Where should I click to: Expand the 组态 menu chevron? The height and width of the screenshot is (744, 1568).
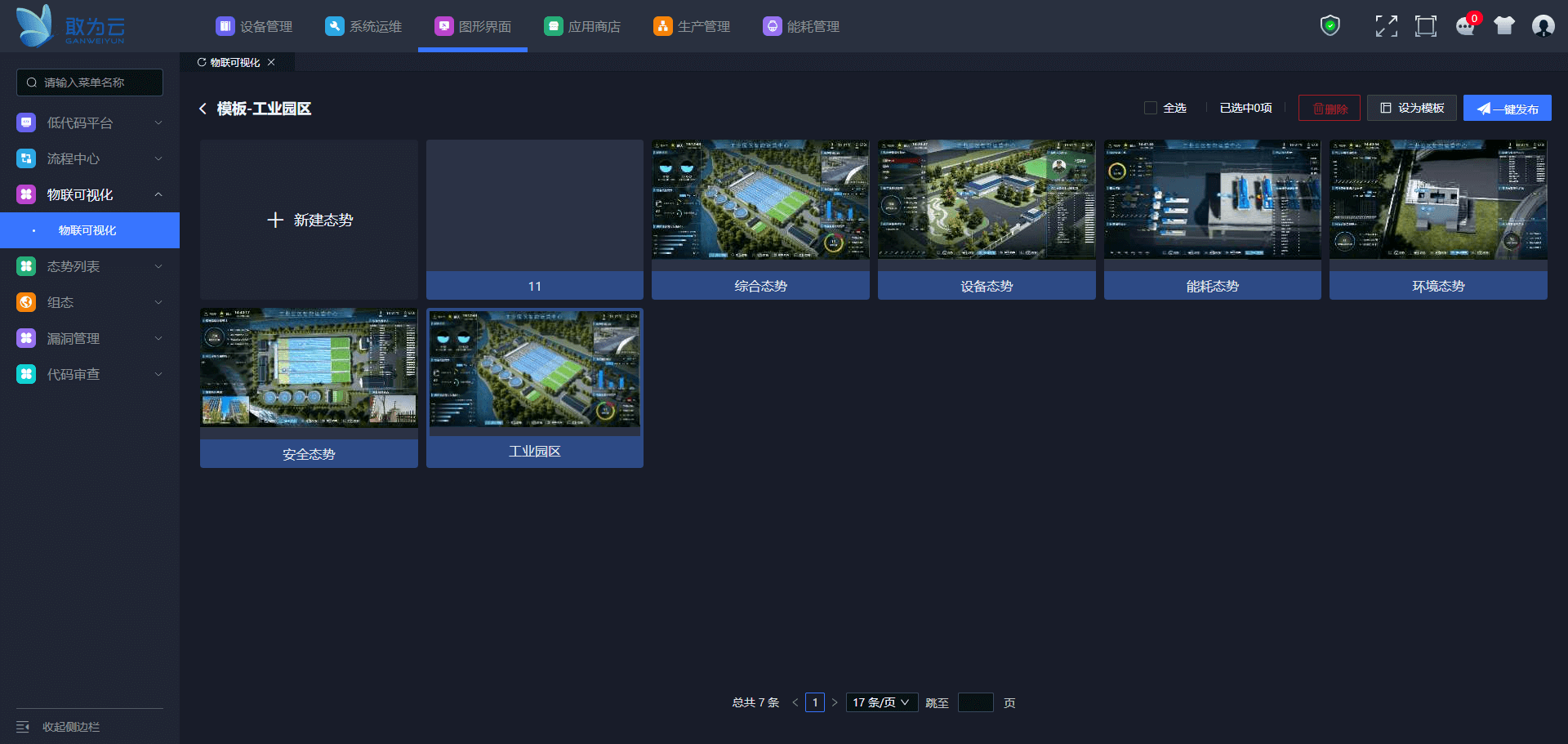pos(158,302)
